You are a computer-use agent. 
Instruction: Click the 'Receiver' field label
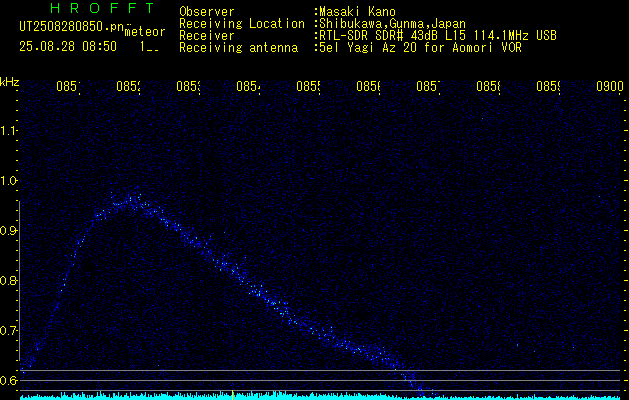click(207, 36)
